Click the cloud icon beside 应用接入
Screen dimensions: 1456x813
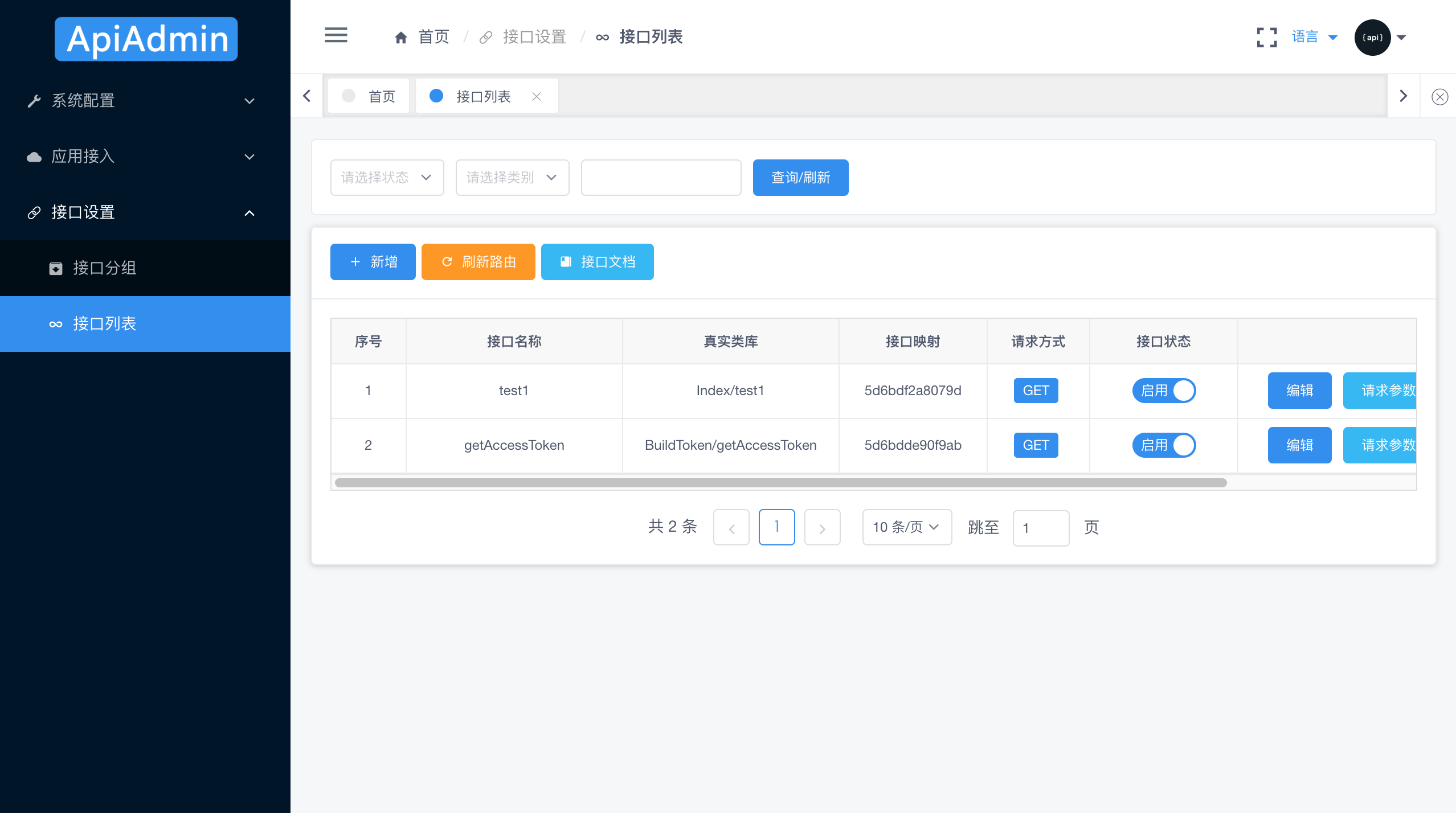34,157
